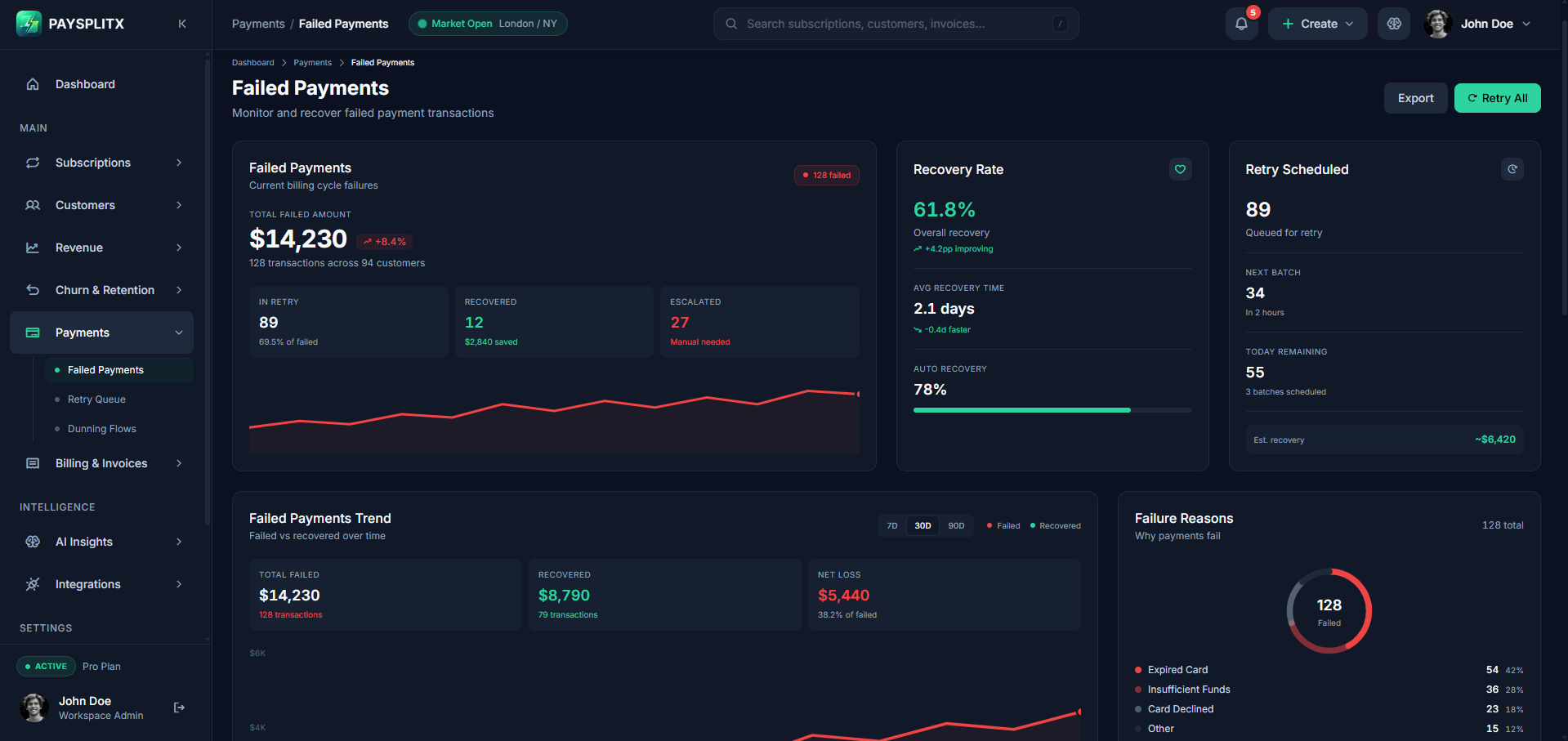
Task: Click the slash shortcut badge in search
Action: pos(1061,24)
